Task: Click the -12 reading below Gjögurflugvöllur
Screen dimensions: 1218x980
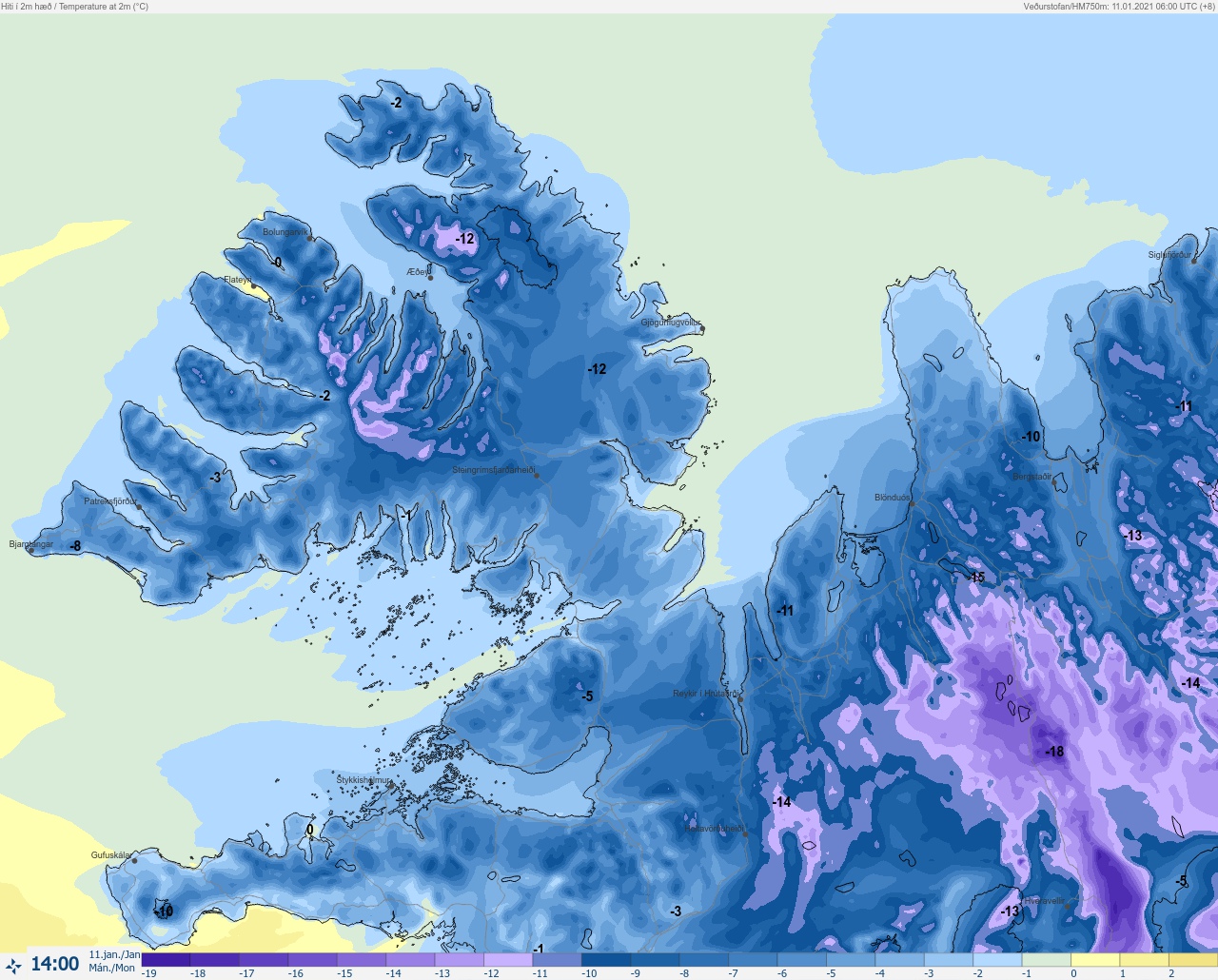Action: (x=597, y=369)
